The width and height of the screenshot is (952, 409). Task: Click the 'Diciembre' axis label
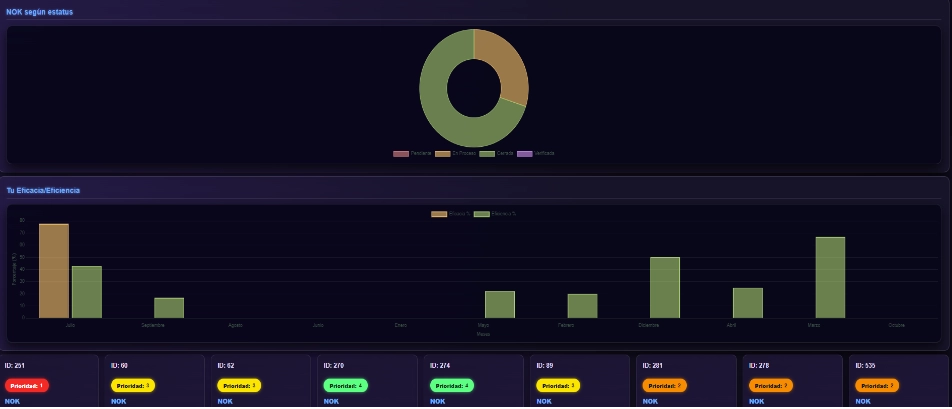(648, 325)
